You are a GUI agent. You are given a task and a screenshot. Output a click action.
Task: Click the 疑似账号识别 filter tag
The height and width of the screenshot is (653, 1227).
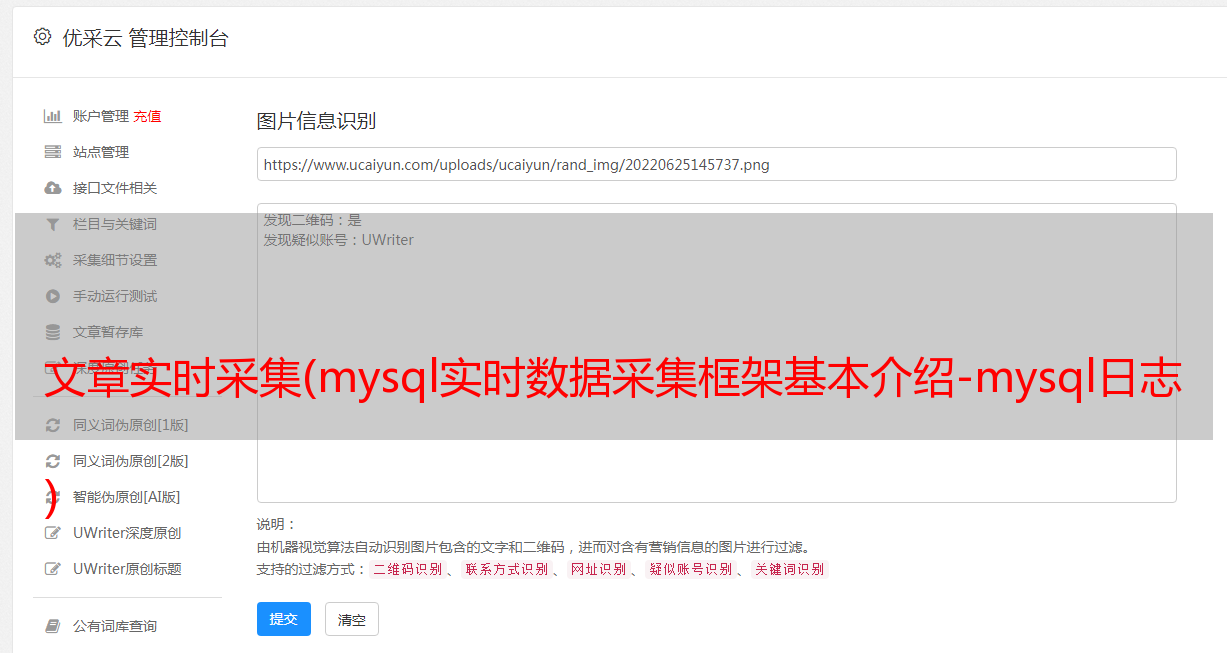[x=690, y=569]
